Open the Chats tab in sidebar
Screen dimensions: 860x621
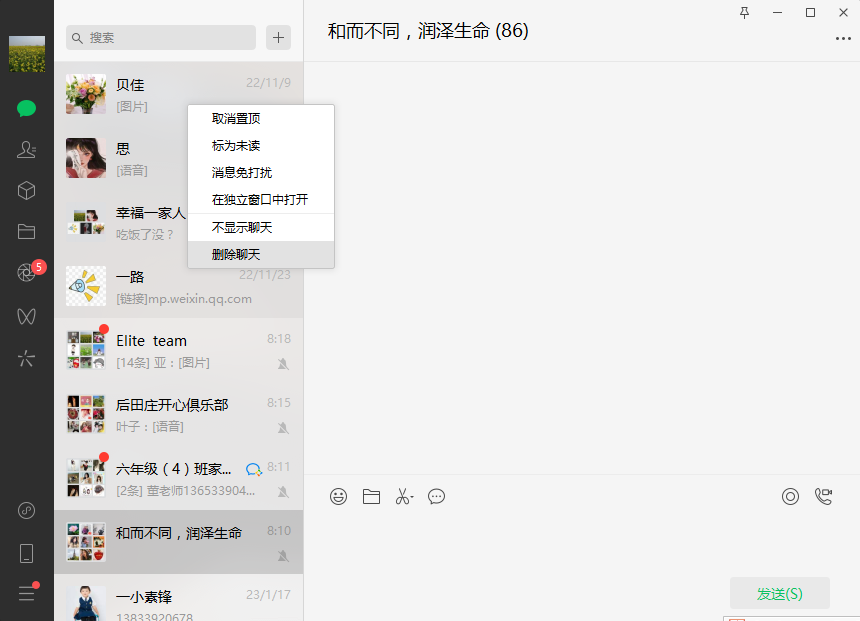[26, 108]
